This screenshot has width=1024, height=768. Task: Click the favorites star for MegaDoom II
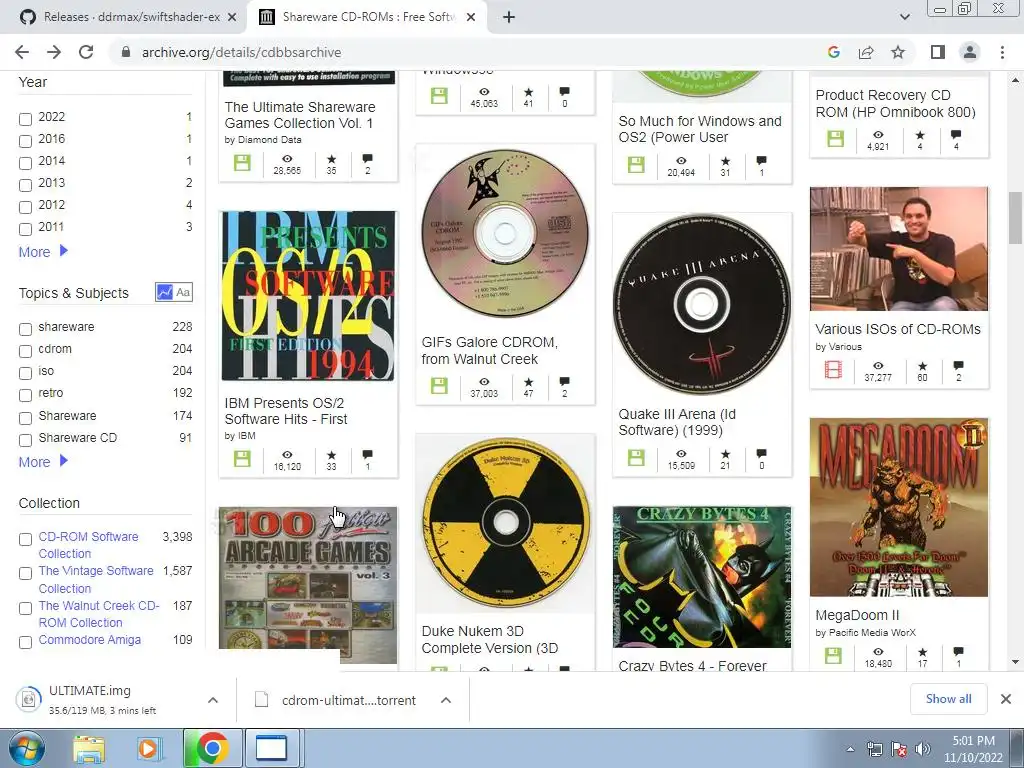922,652
